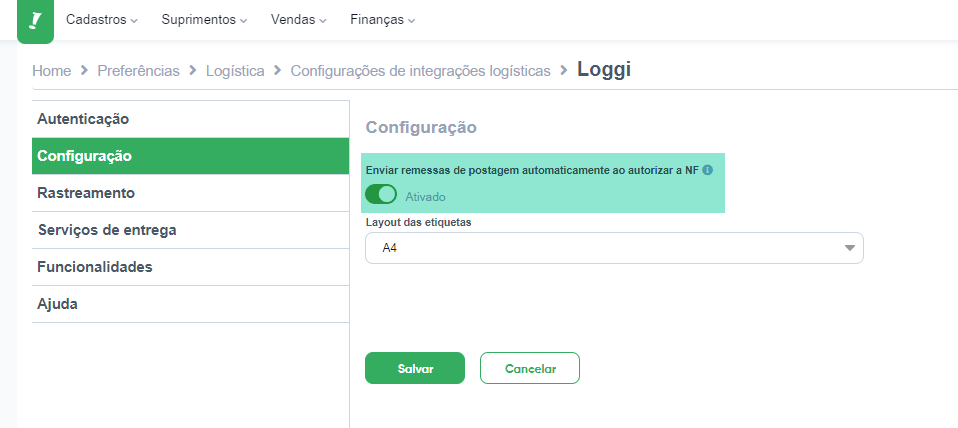This screenshot has width=958, height=428.
Task: Open the Rastreamento section
Action: (191, 193)
